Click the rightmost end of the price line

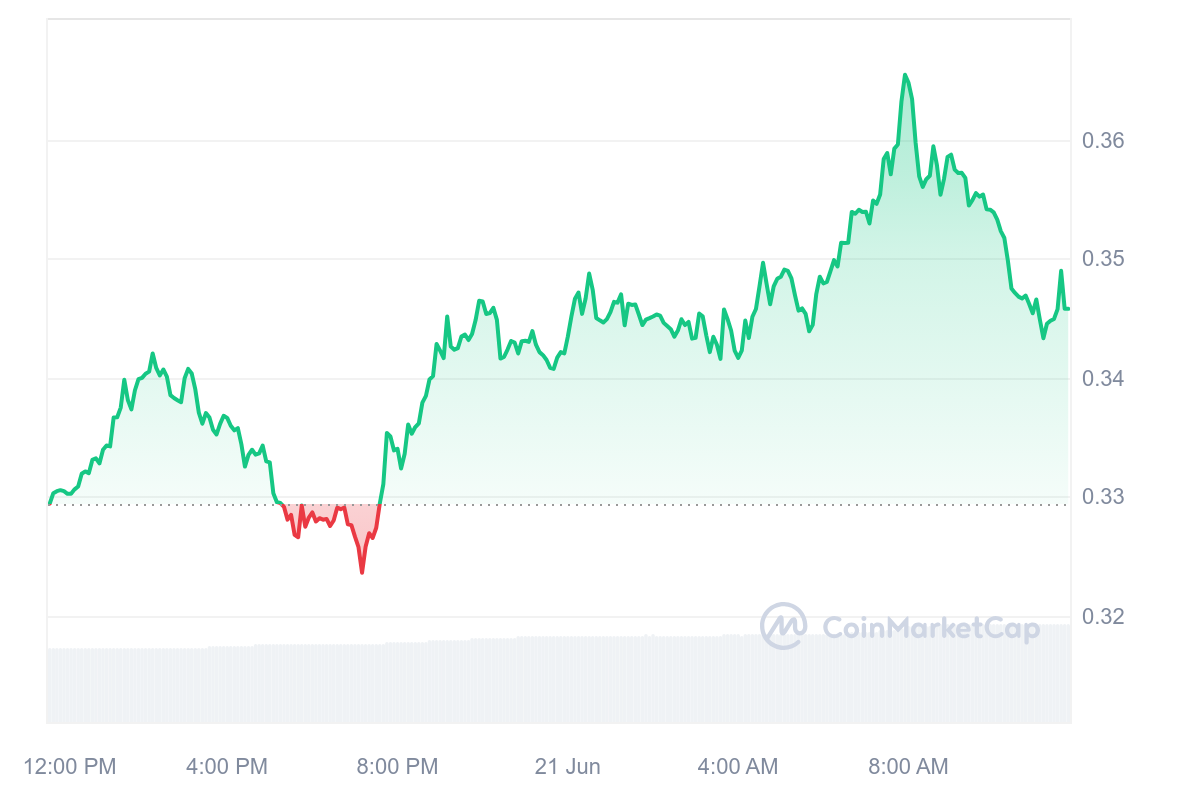click(1068, 308)
